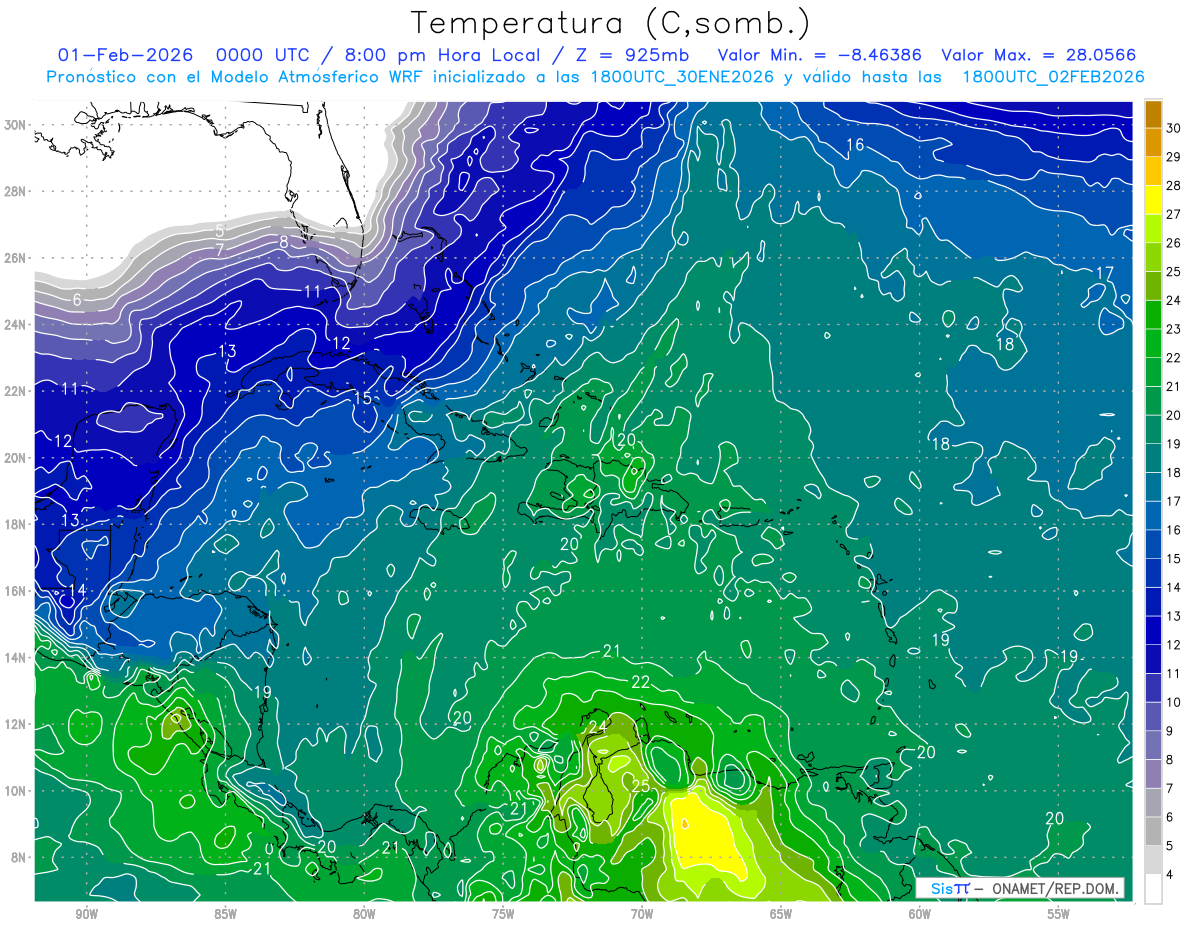
Task: Click the color bar scale label '4'
Action: click(x=1171, y=875)
